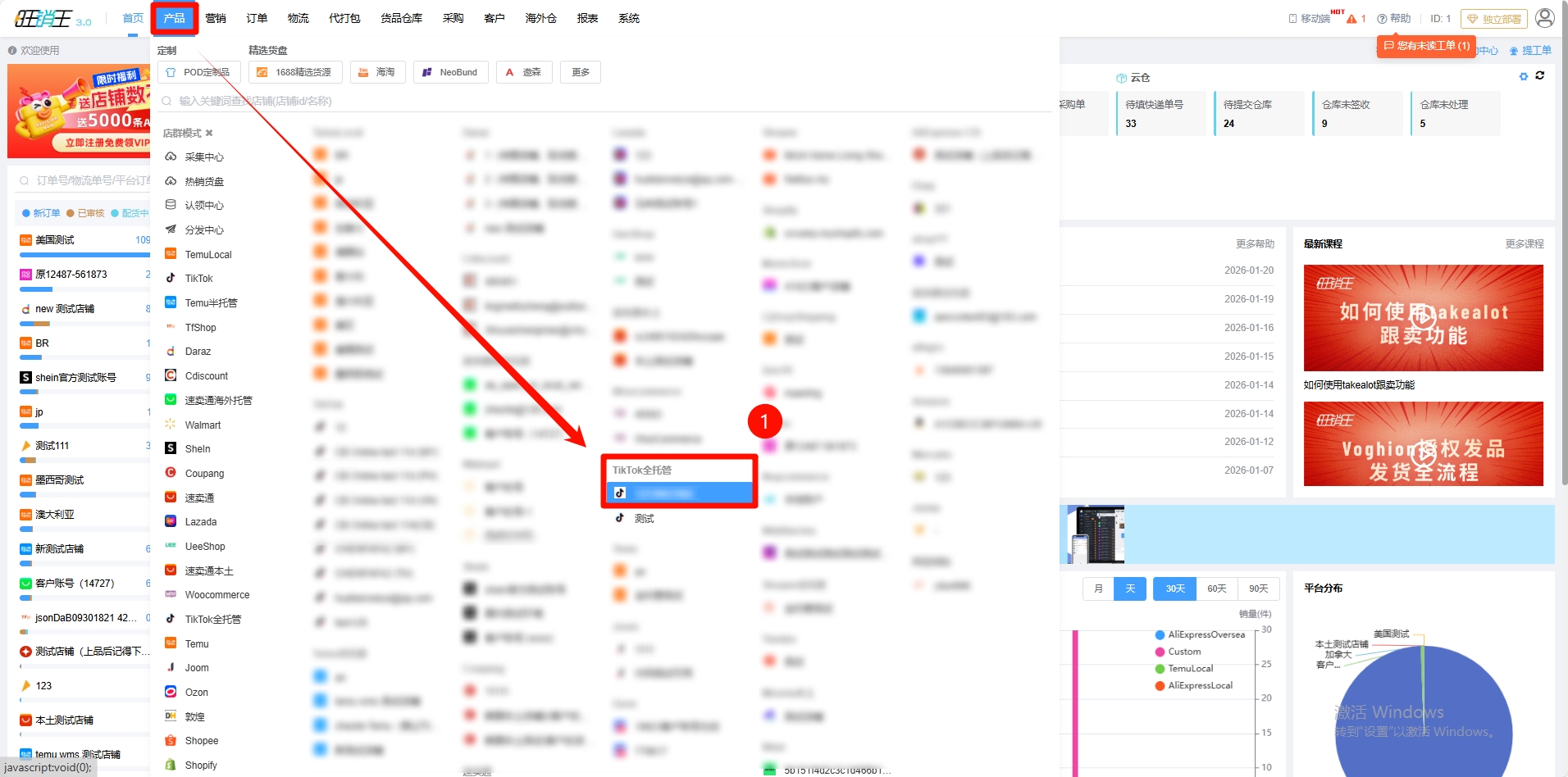This screenshot has width=1568, height=777.
Task: Select the 60天 time range
Action: click(1216, 588)
